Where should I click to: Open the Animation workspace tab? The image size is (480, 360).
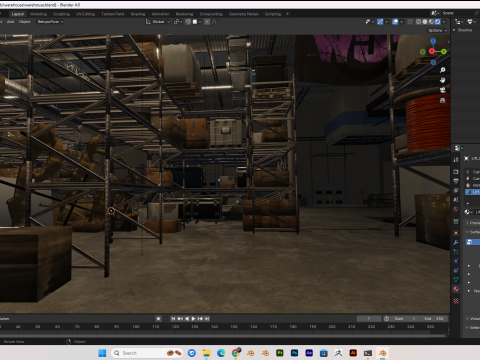coord(160,14)
